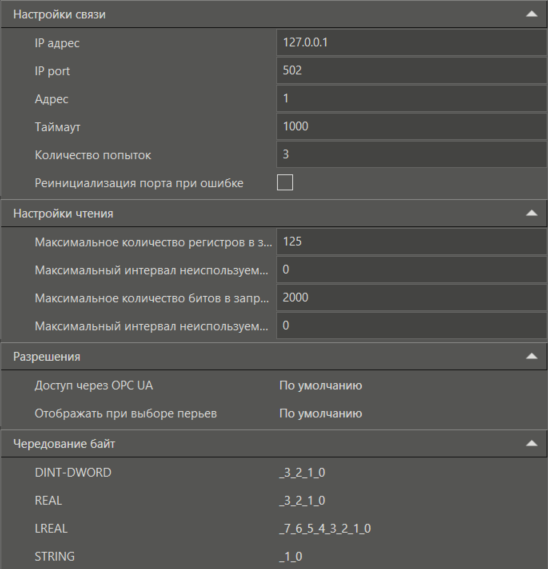Enable Реинициализация порта при ошибке checkbox
548x569 pixels.
click(285, 183)
